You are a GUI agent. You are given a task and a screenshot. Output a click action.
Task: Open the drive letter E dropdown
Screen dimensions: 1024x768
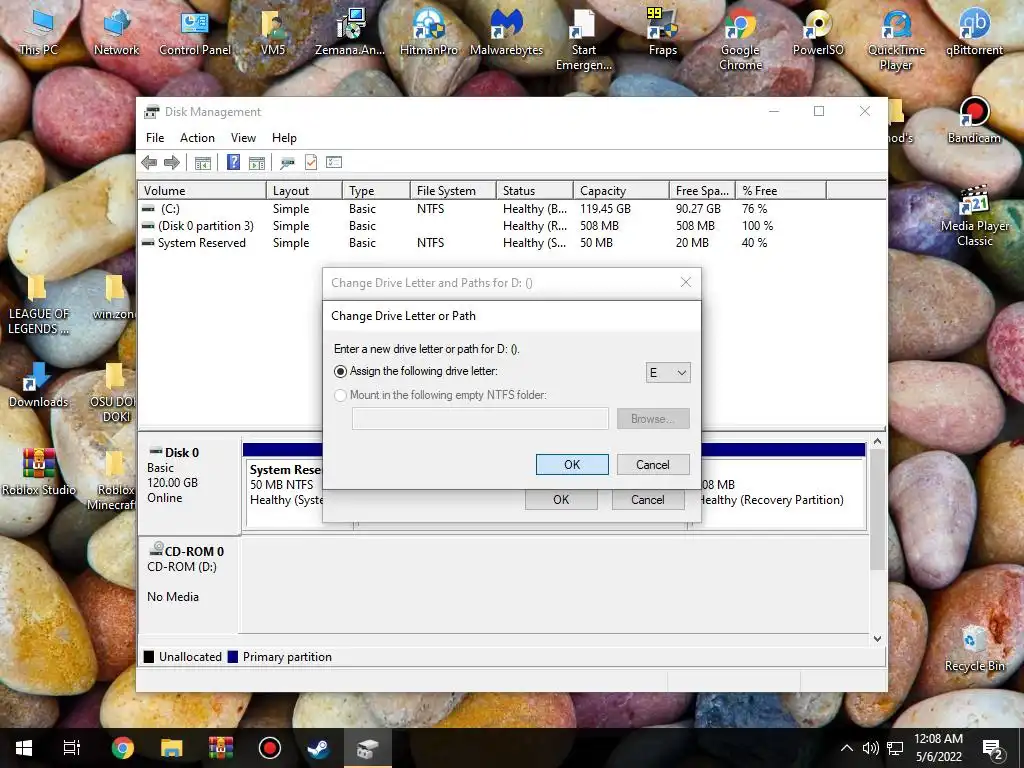pos(667,372)
